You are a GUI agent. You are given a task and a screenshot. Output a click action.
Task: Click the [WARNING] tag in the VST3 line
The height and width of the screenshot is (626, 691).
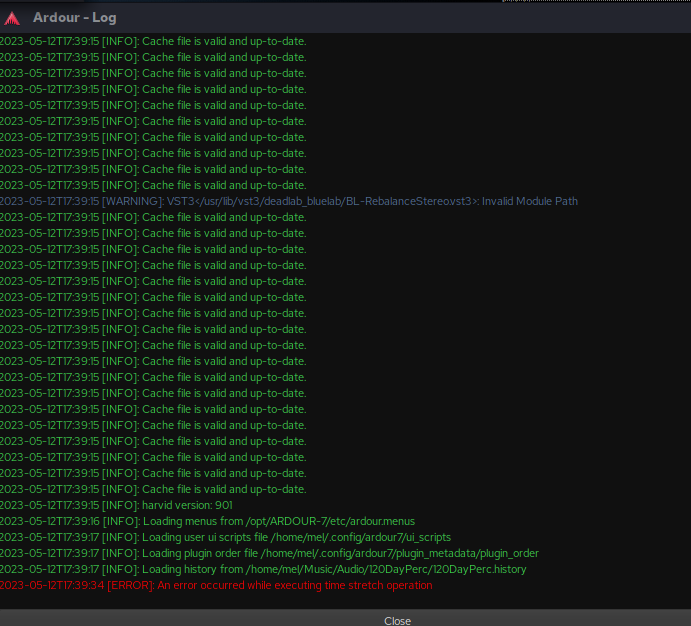click(132, 201)
